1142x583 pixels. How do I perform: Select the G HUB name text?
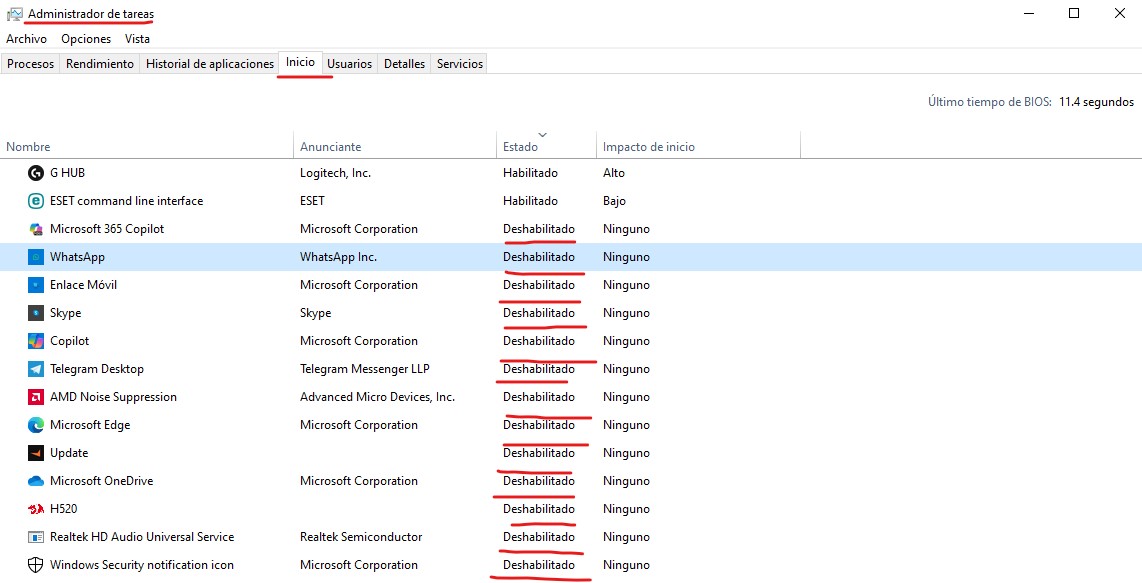pyautogui.click(x=68, y=173)
